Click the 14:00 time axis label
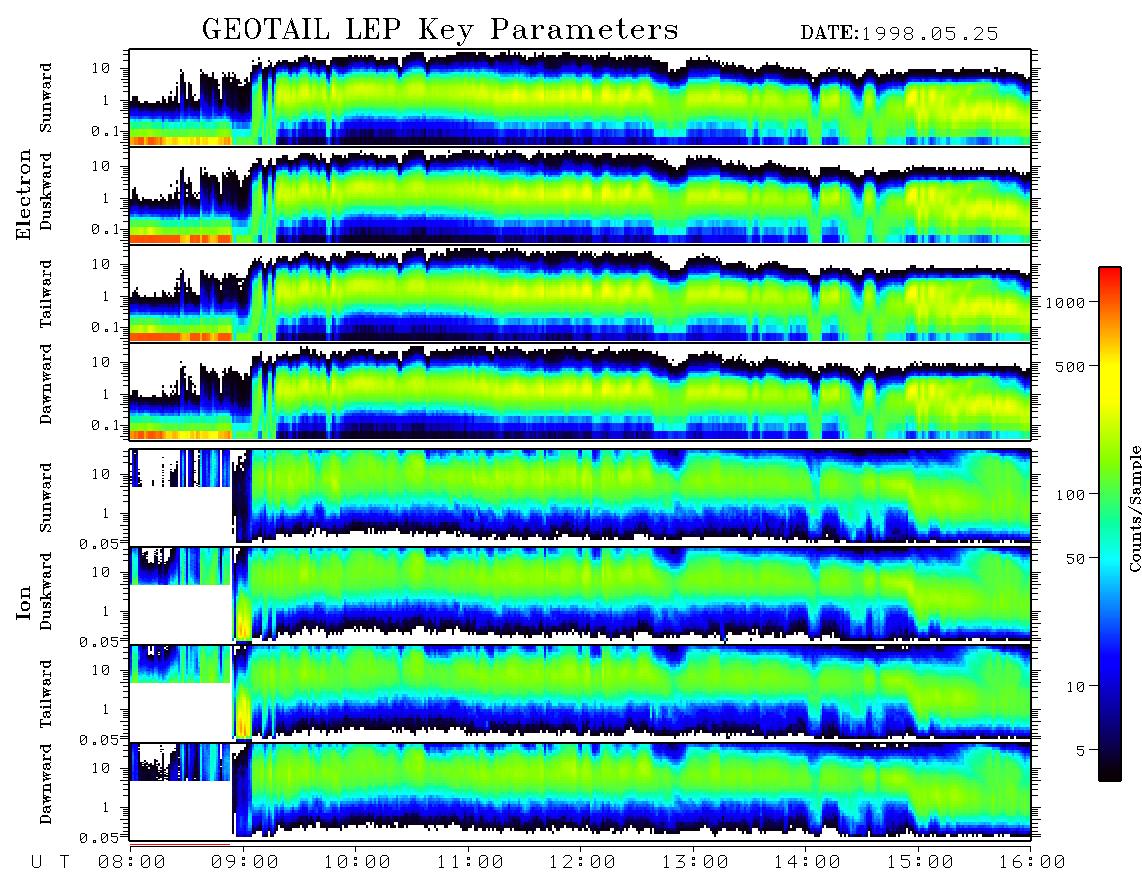 pyautogui.click(x=807, y=862)
